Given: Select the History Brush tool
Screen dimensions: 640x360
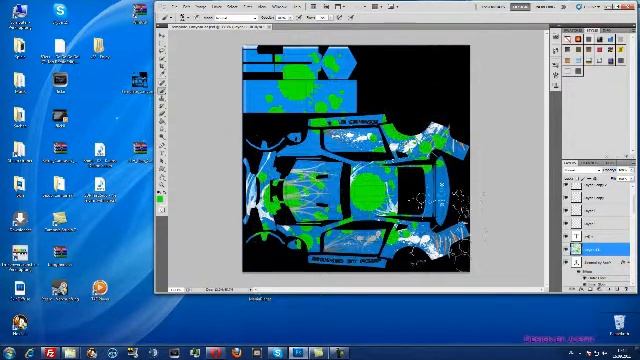Looking at the screenshot, I should (162, 106).
